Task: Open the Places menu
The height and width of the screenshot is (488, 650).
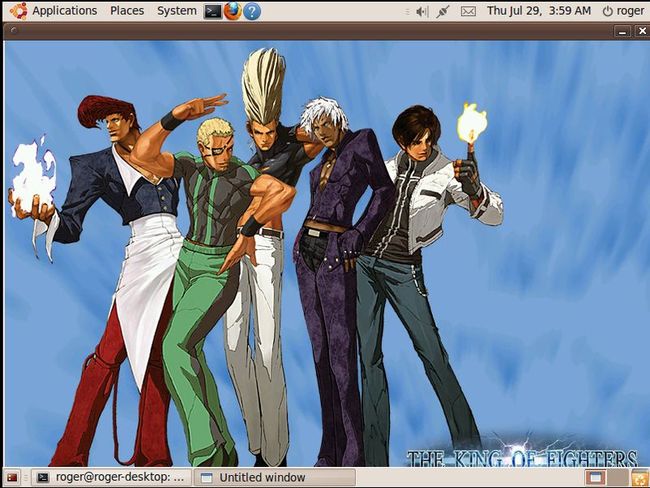Action: click(x=127, y=11)
